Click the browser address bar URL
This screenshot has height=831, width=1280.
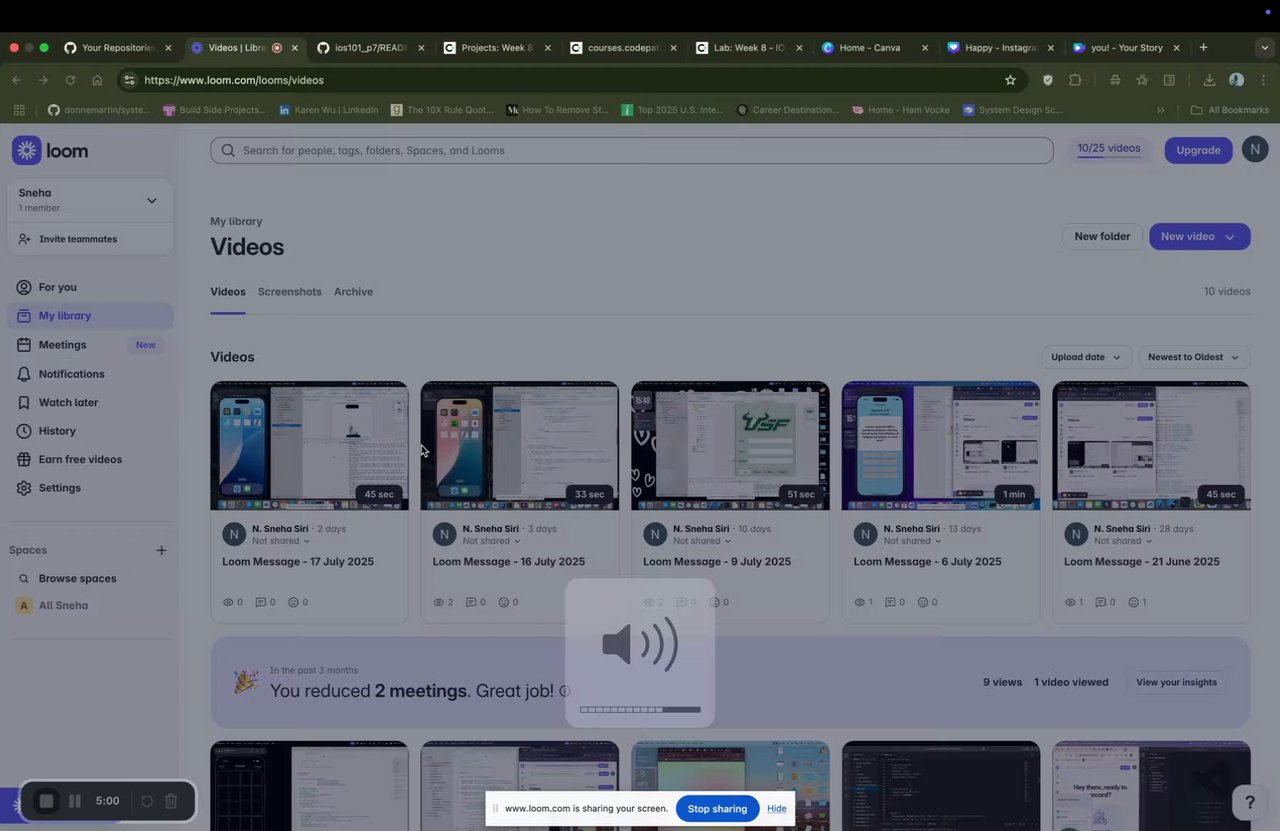pyautogui.click(x=234, y=80)
